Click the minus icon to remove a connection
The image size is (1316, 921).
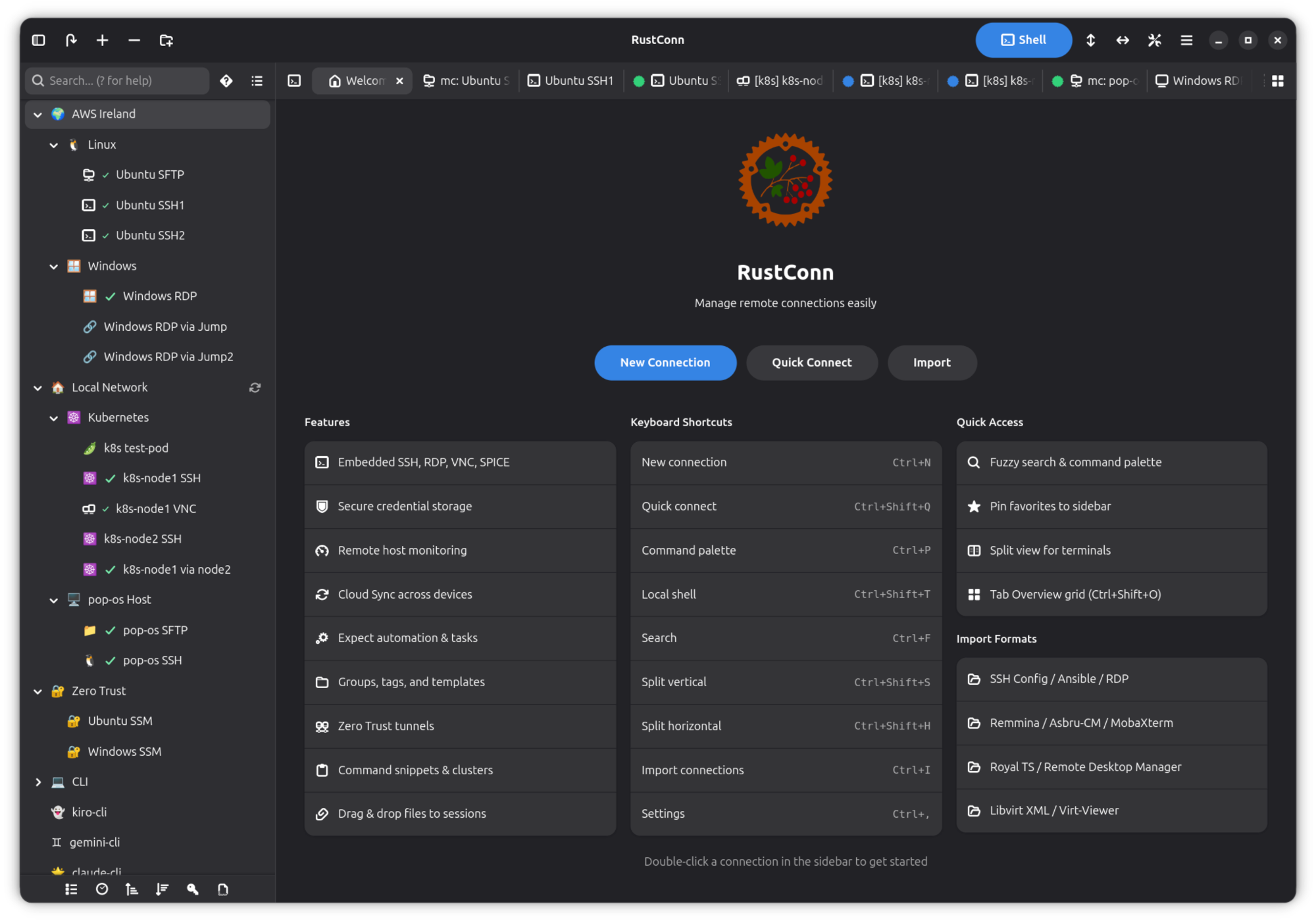pyautogui.click(x=134, y=40)
